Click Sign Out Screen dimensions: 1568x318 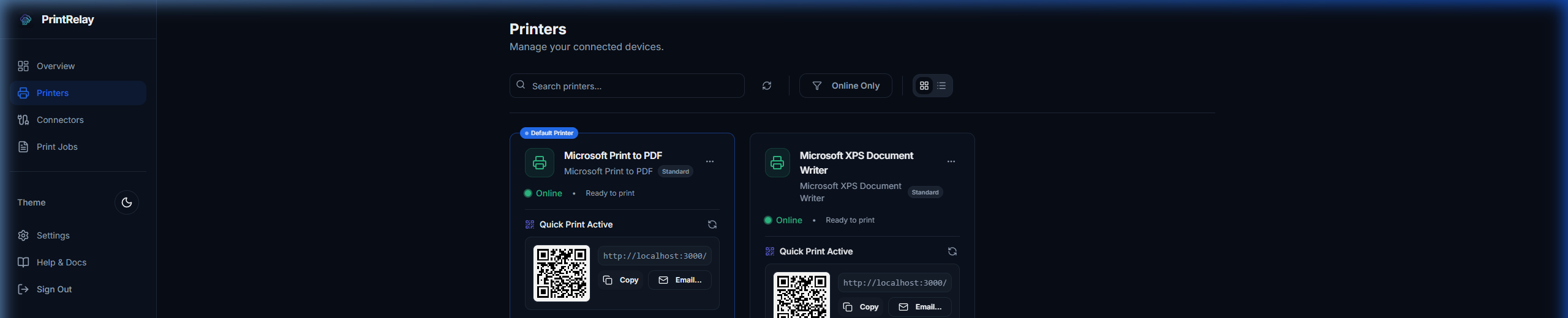78,289
